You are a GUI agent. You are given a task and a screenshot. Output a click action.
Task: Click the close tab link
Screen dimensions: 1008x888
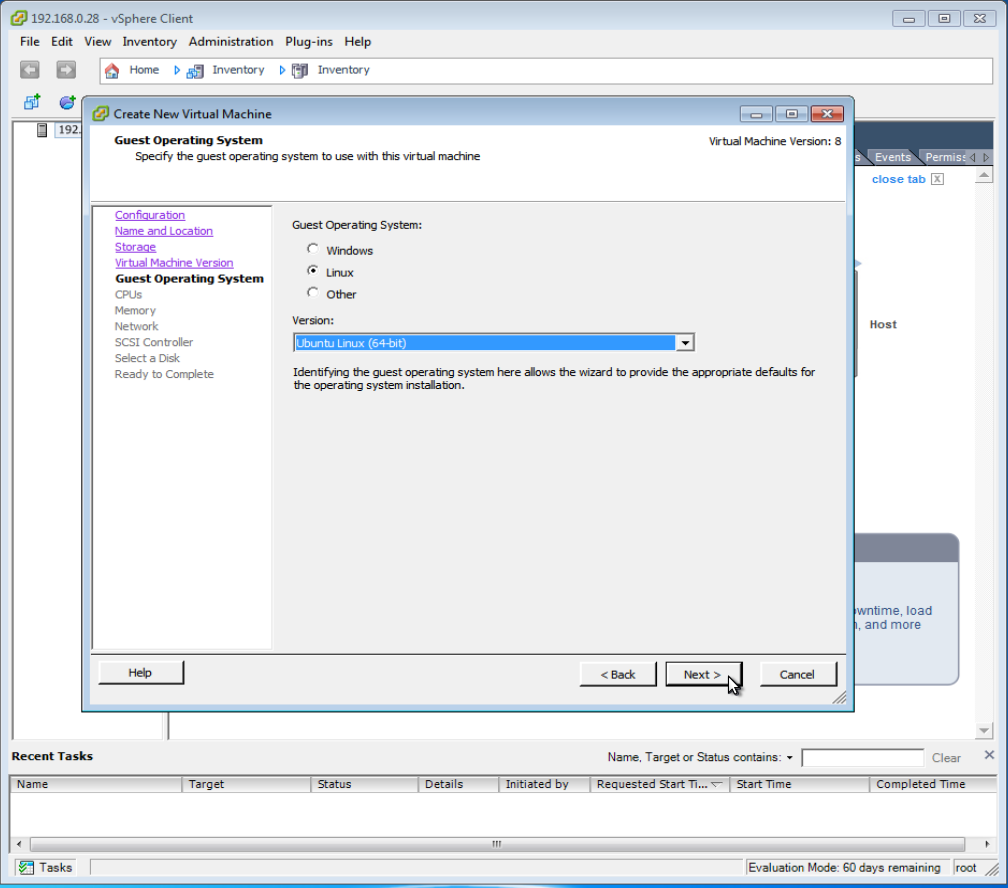898,179
